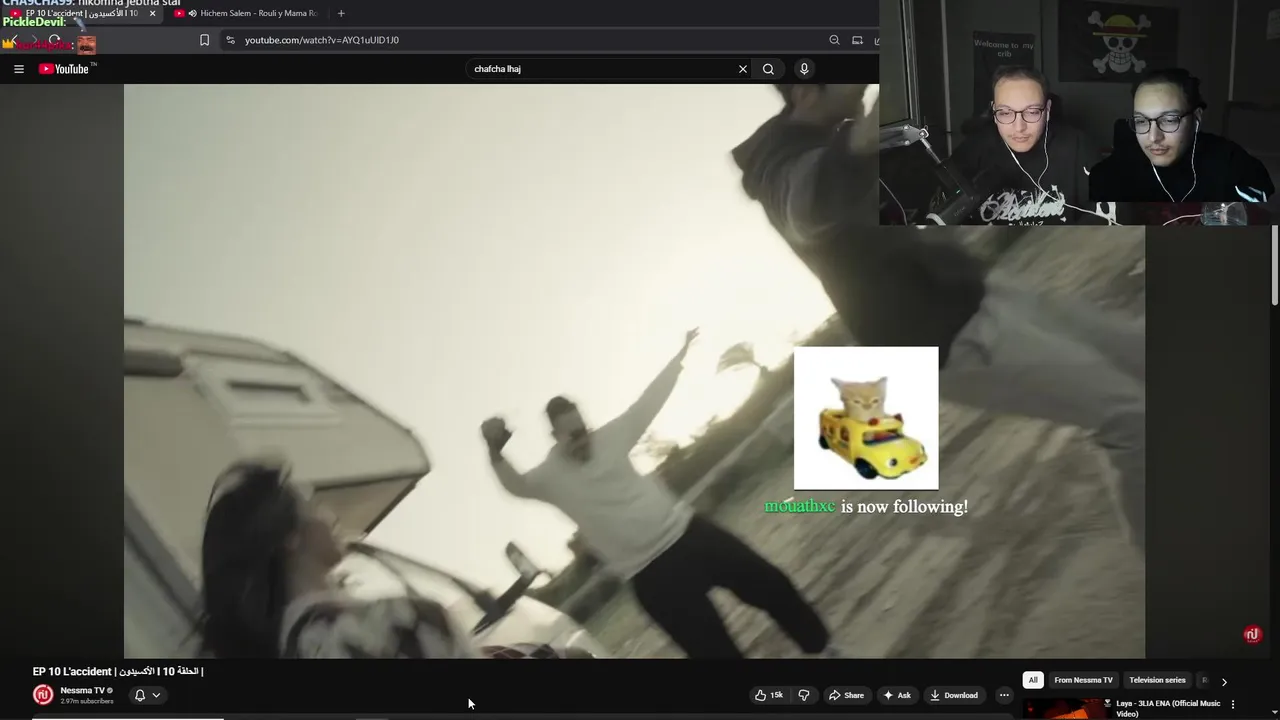Click the 'PickleDevil:' chat username

(x=34, y=22)
